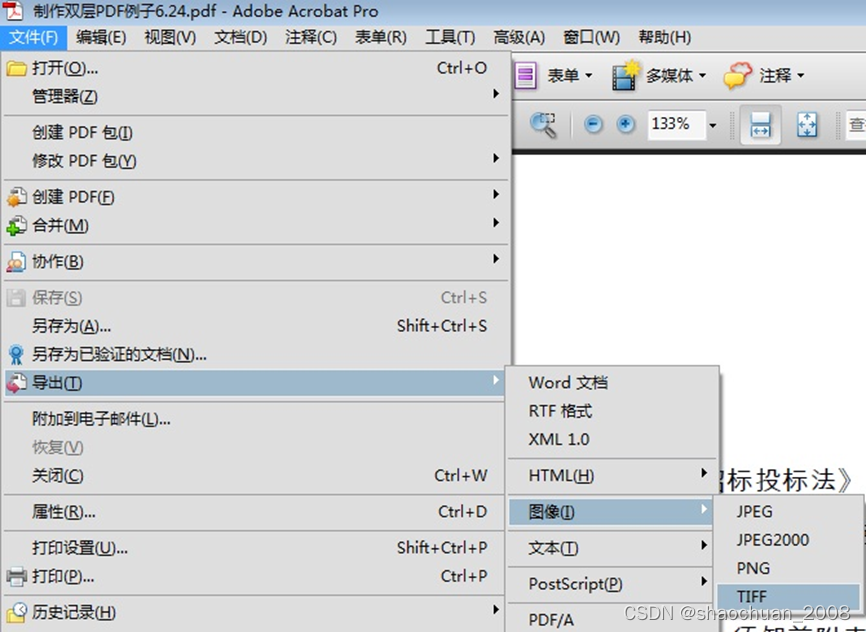
Task: Expand the HTML(H) export submenu arrow
Action: click(704, 473)
